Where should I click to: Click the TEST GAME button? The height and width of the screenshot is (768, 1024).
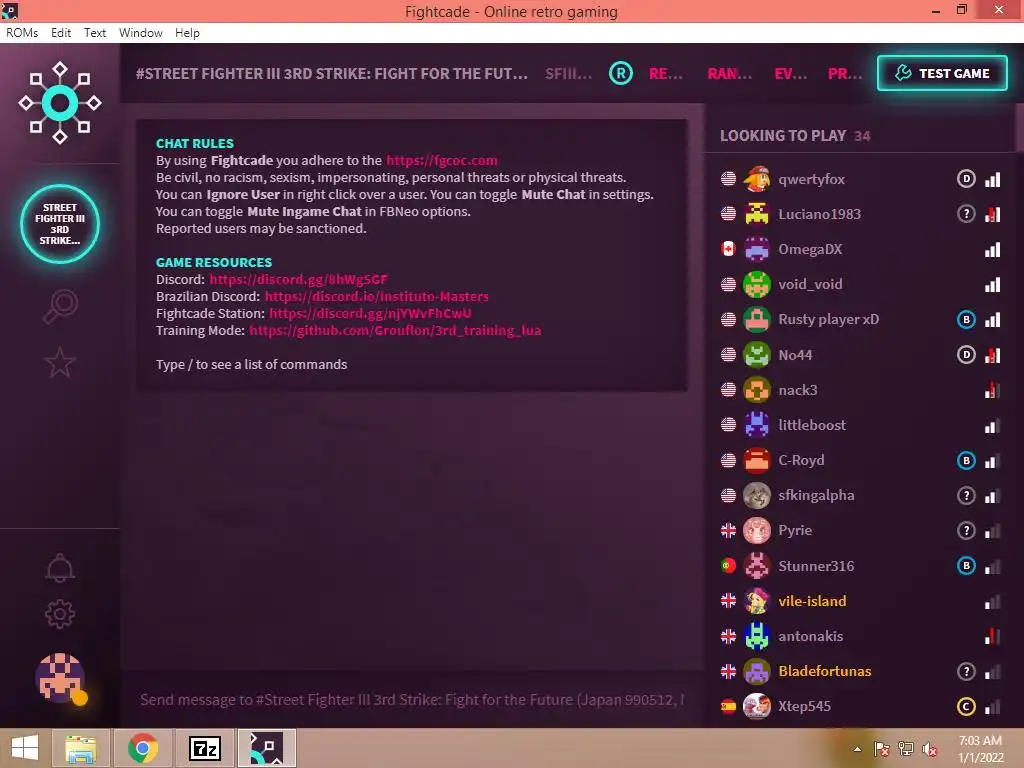coord(942,73)
